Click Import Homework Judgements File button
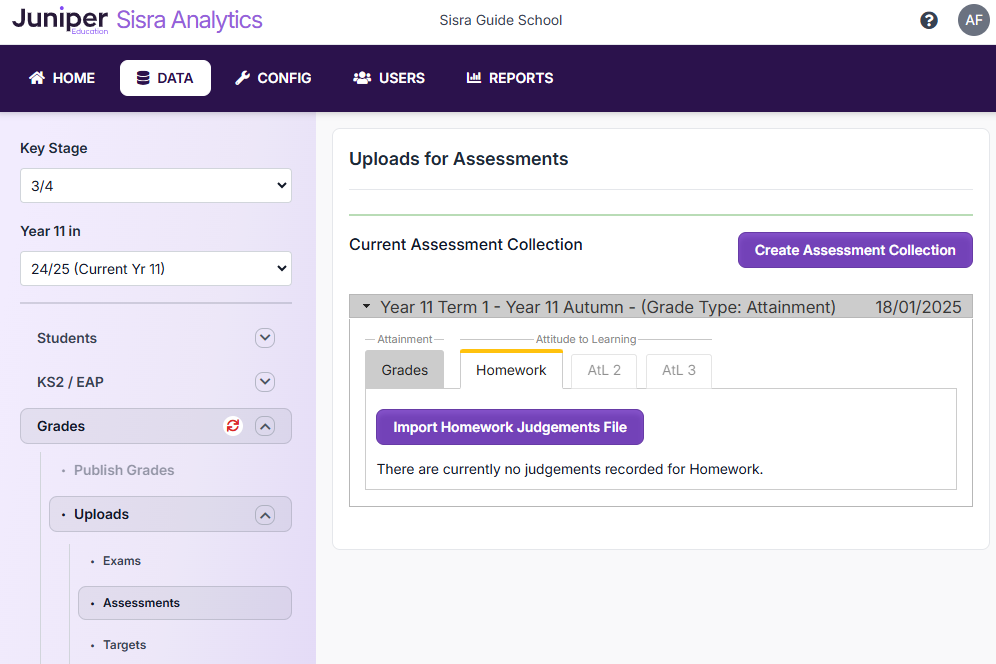 [x=509, y=427]
